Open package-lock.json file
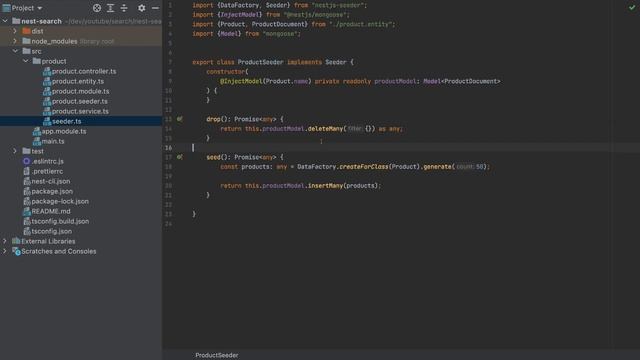 point(60,201)
